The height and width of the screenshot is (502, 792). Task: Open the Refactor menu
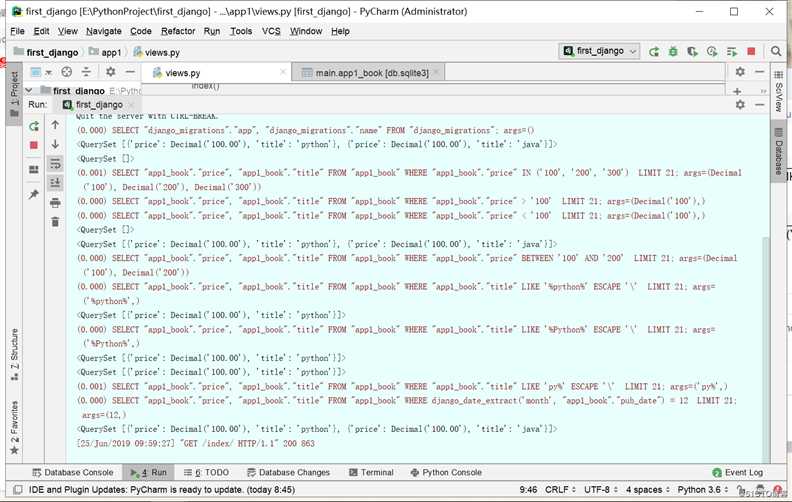178,31
